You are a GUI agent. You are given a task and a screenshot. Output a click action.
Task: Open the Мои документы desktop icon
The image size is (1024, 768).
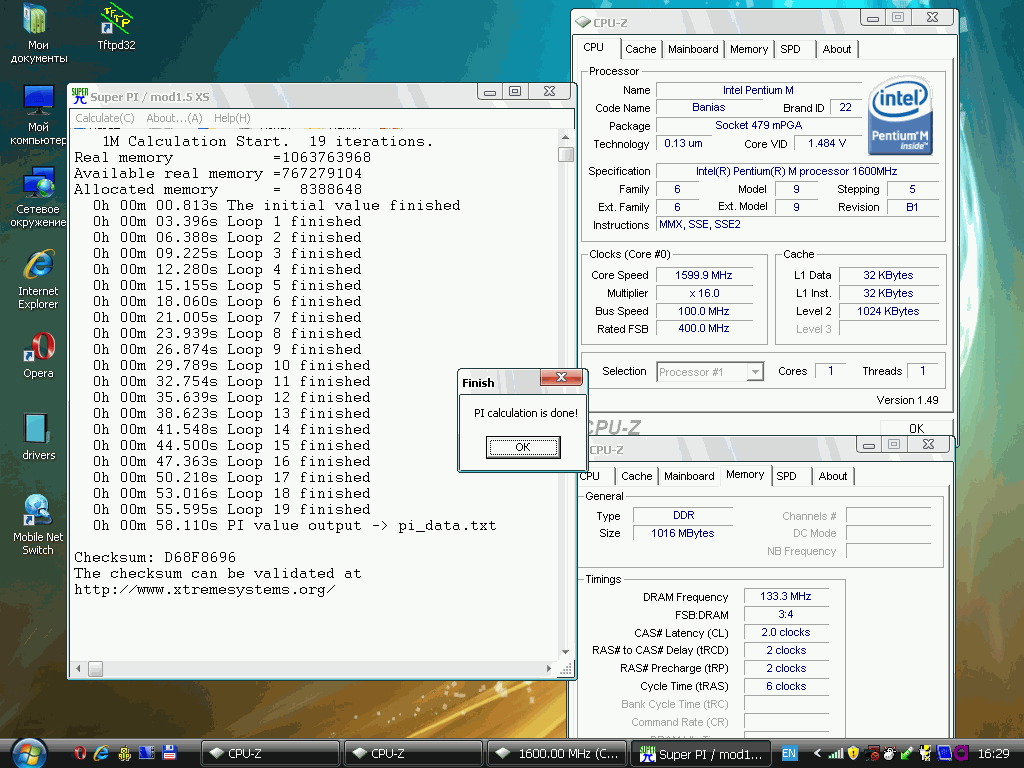pos(37,34)
